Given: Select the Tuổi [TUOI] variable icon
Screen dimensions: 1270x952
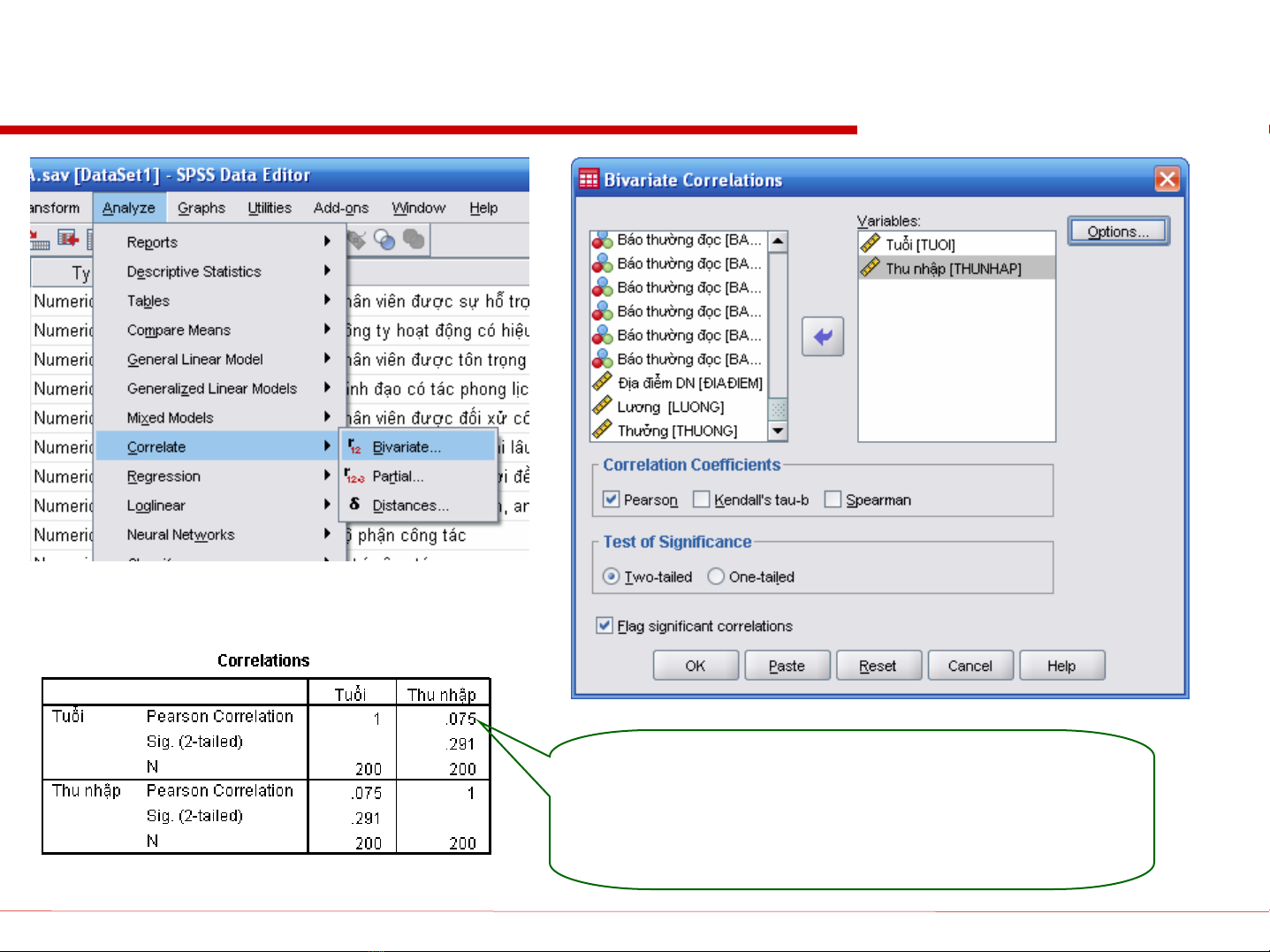Looking at the screenshot, I should coord(871,244).
